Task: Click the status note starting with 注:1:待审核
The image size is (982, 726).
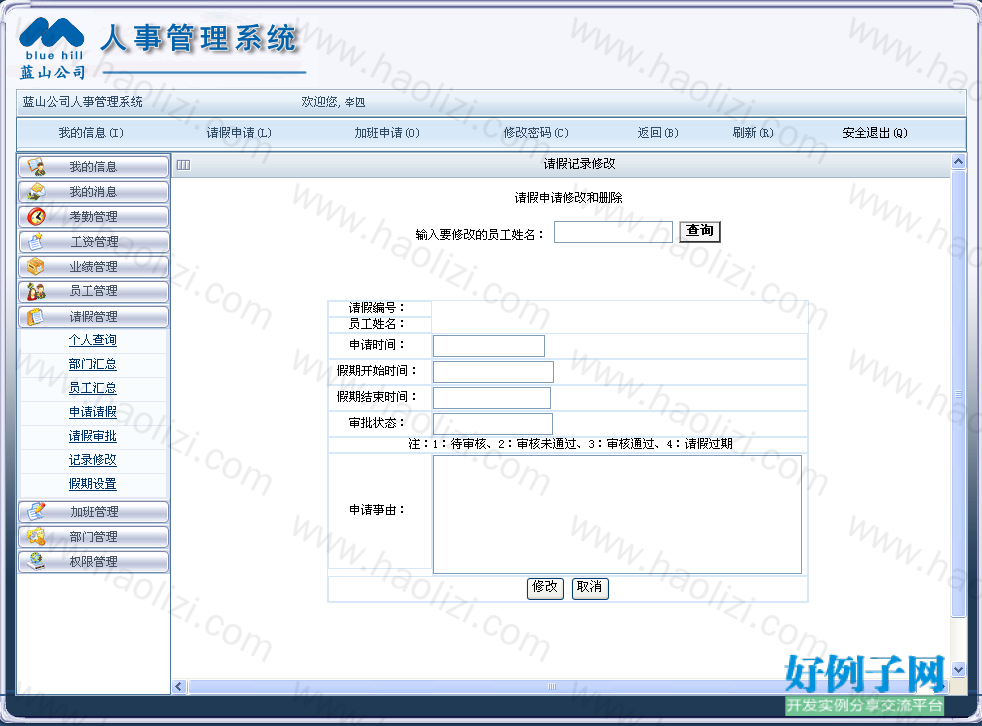Action: (x=570, y=444)
